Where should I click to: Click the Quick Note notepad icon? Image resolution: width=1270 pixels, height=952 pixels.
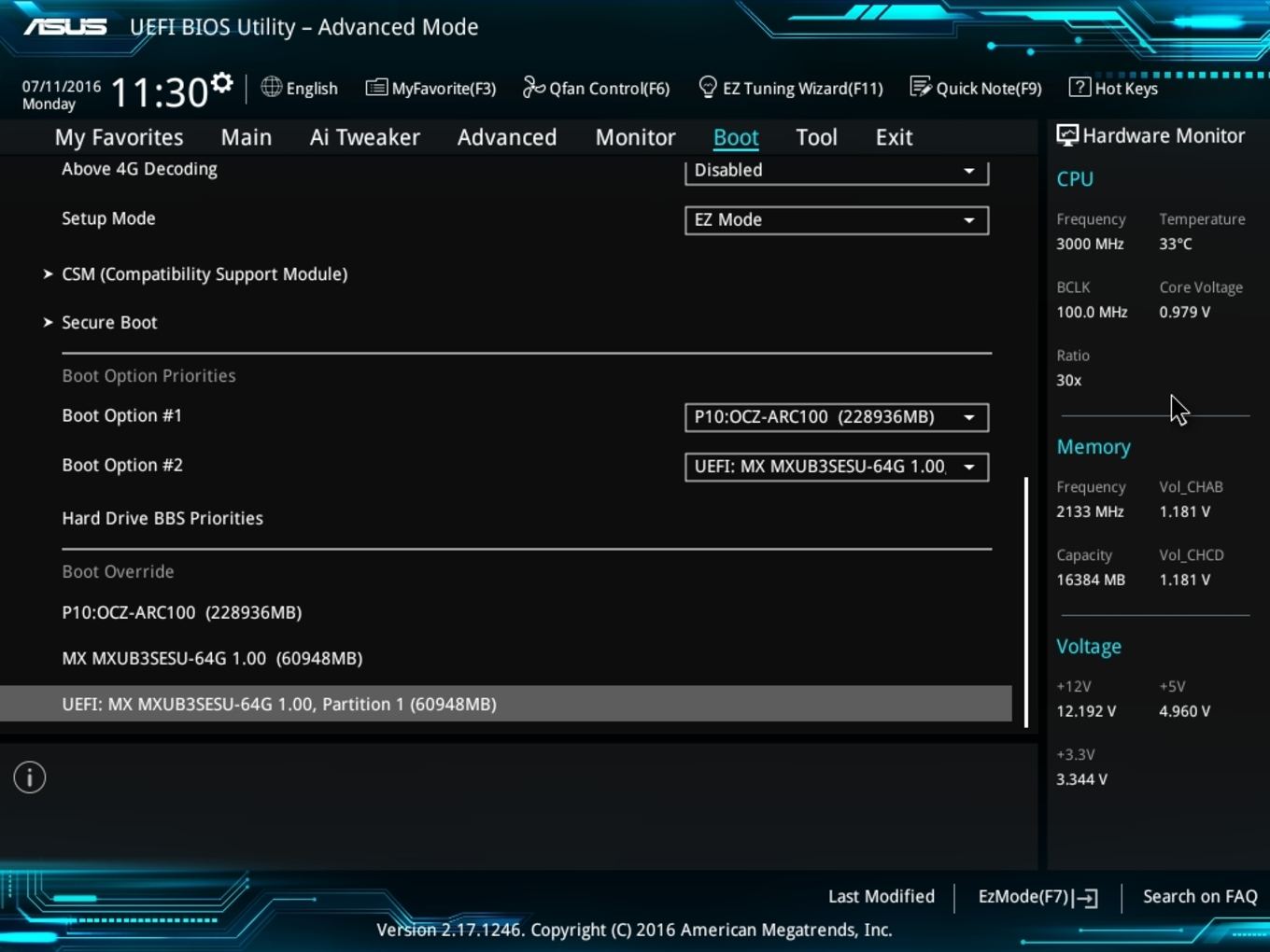(921, 87)
